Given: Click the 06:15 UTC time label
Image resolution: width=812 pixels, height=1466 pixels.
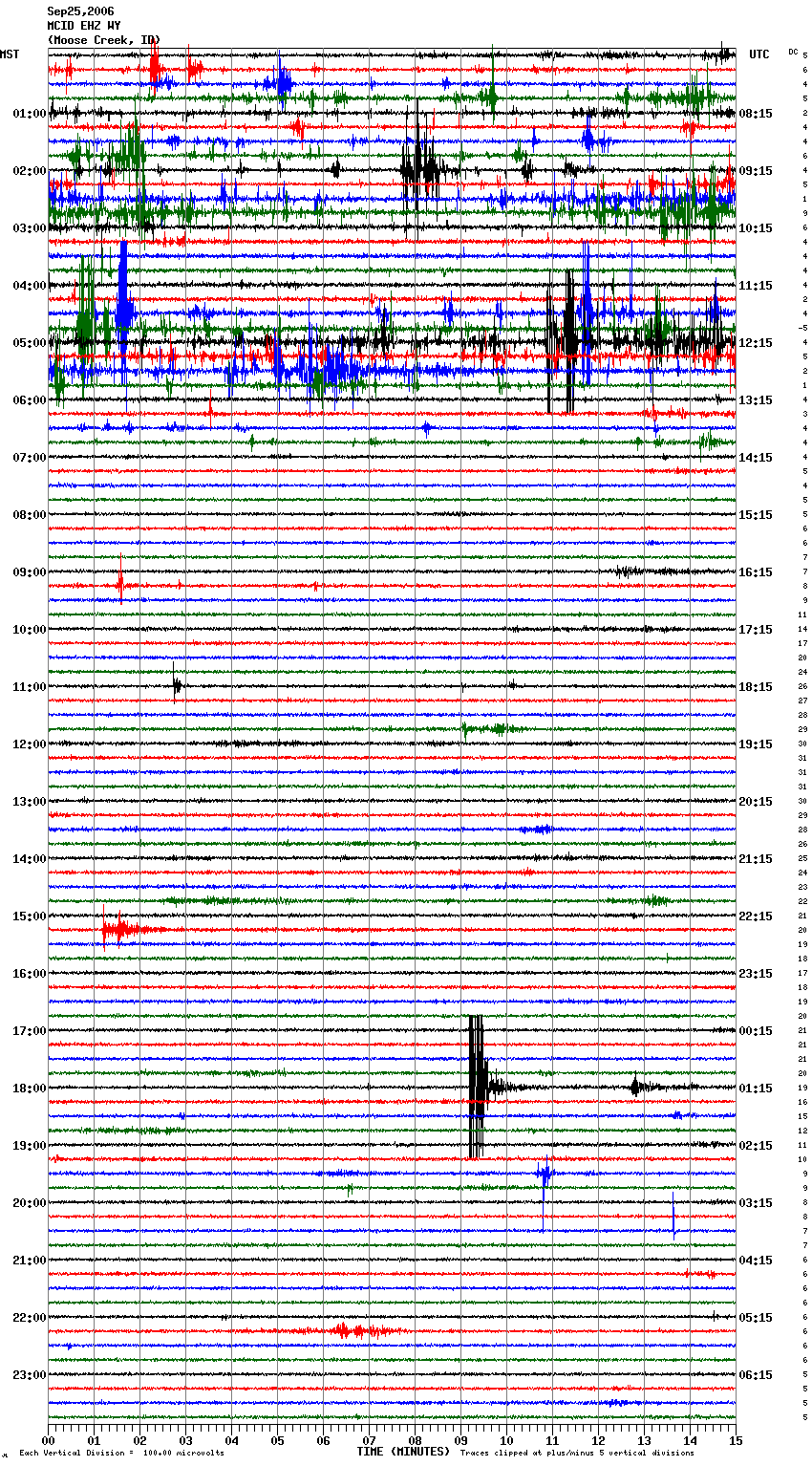Looking at the screenshot, I should point(756,1375).
